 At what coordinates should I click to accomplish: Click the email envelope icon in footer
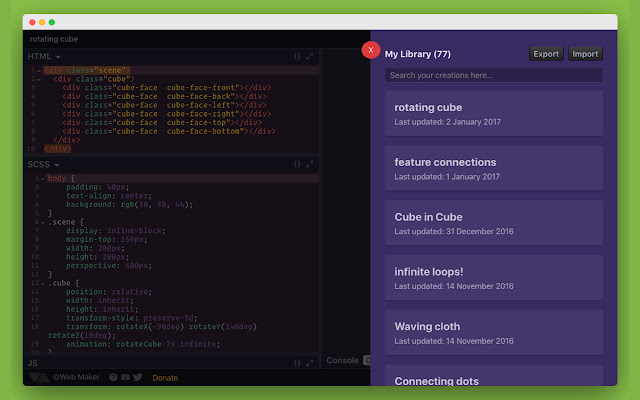[x=125, y=378]
